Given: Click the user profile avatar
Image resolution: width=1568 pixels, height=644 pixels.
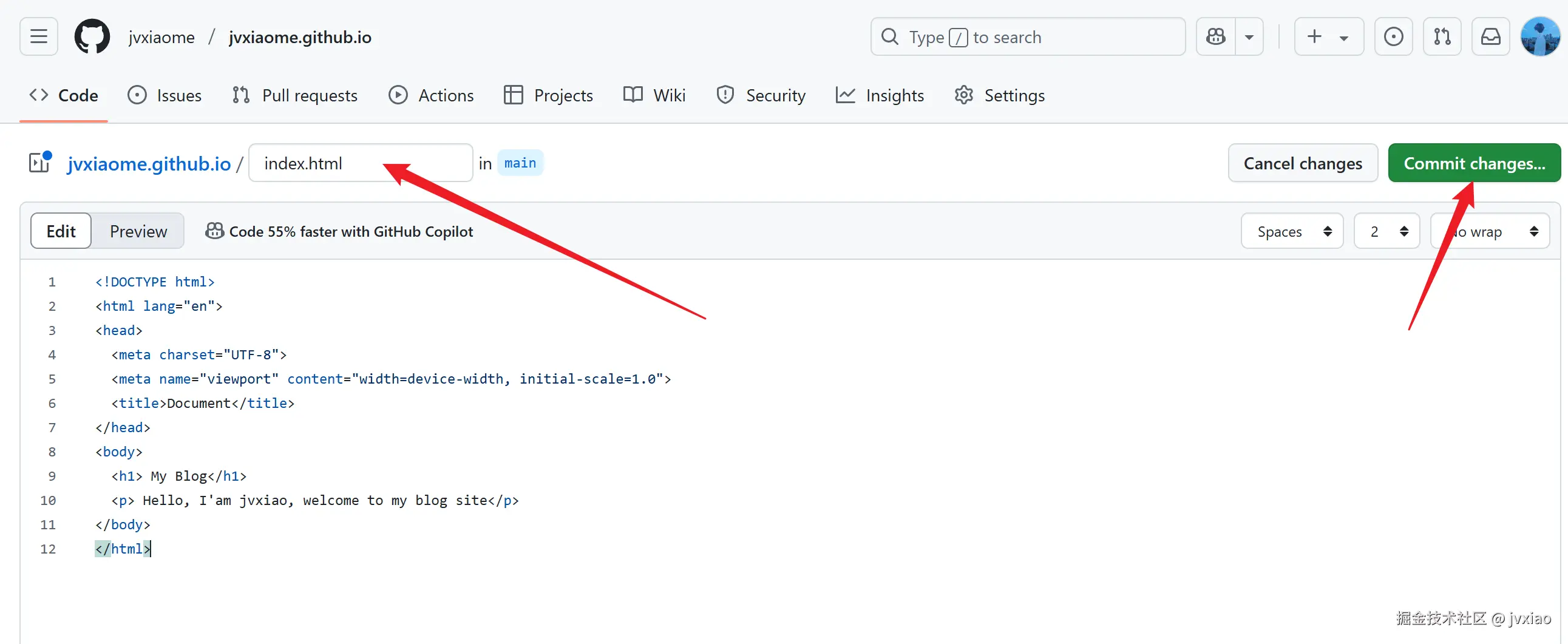Looking at the screenshot, I should 1539,37.
